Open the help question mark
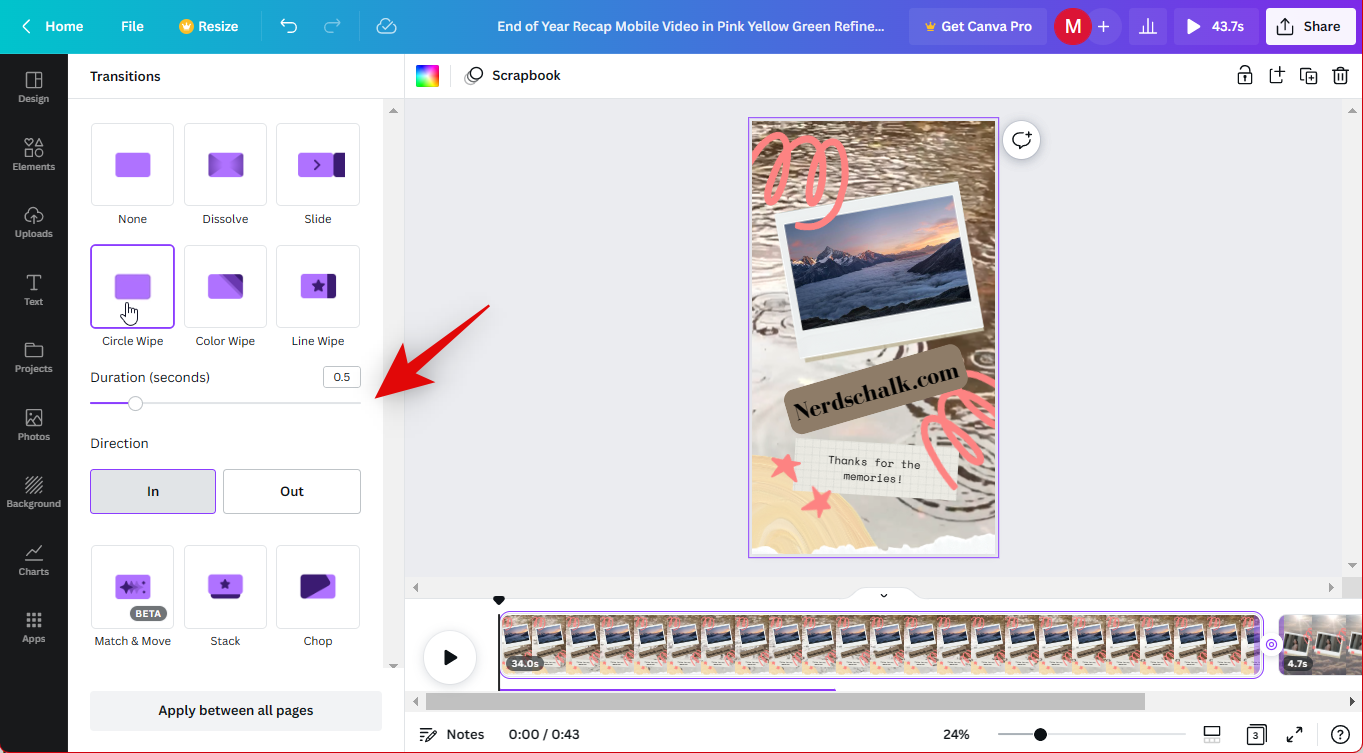Image resolution: width=1363 pixels, height=753 pixels. pos(1340,734)
